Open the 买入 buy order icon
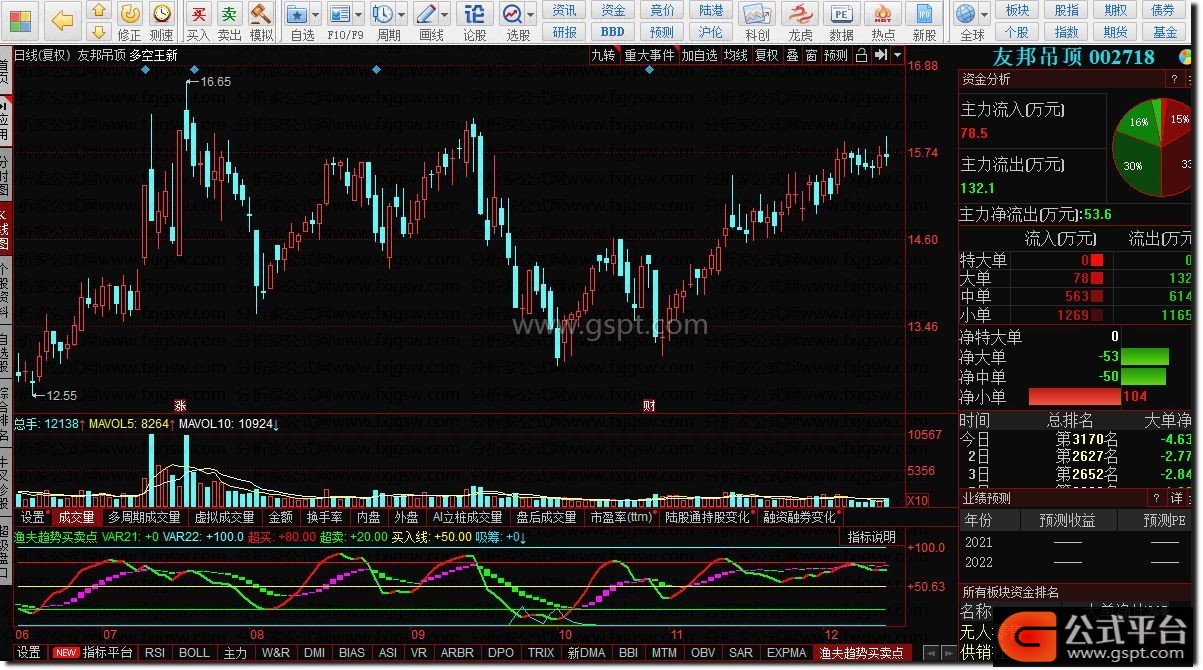Viewport: 1203px width, 670px height. 199,14
